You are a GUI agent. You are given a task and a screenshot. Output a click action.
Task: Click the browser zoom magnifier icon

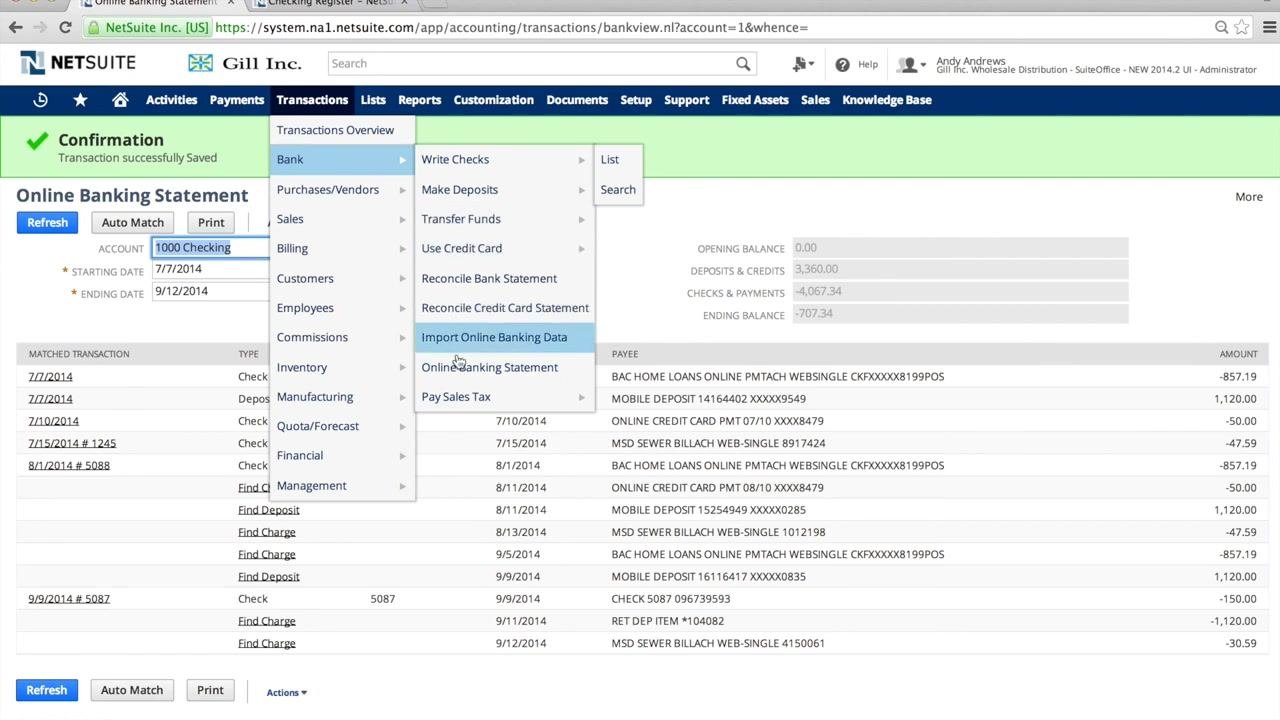(x=1221, y=28)
